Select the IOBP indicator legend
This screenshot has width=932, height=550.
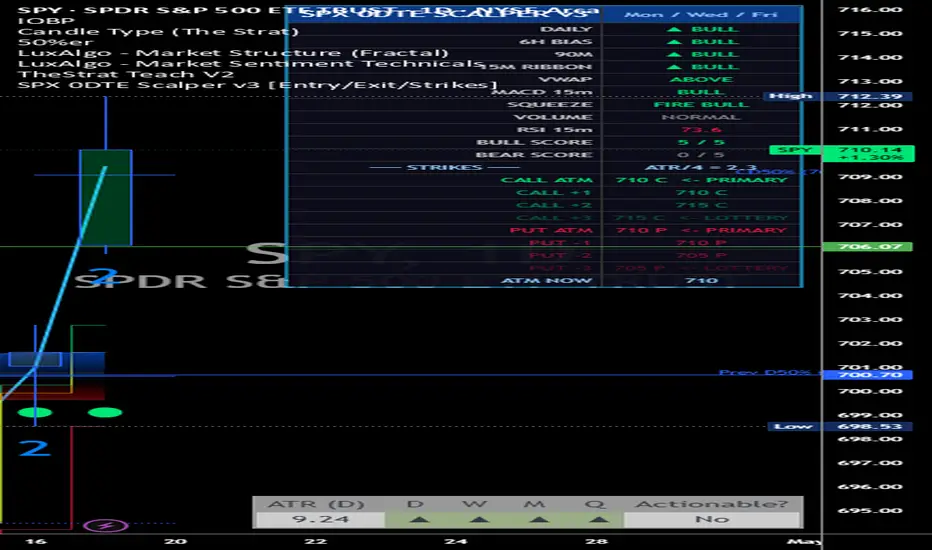point(46,21)
